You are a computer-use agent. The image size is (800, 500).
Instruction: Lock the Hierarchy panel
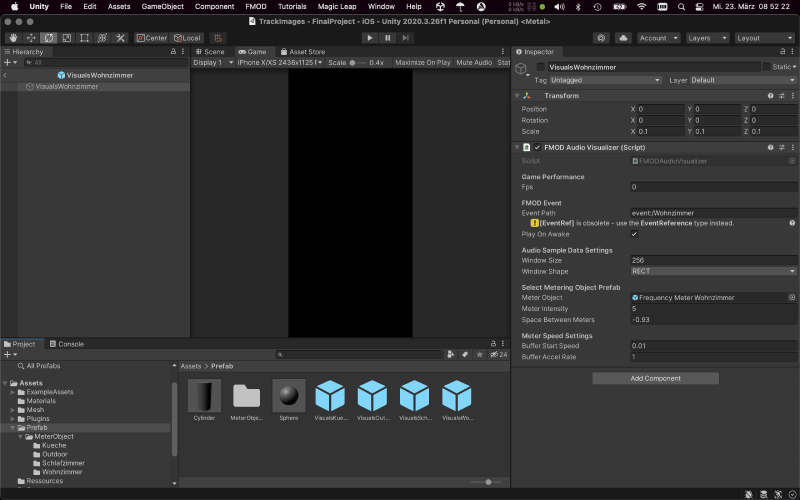point(173,52)
